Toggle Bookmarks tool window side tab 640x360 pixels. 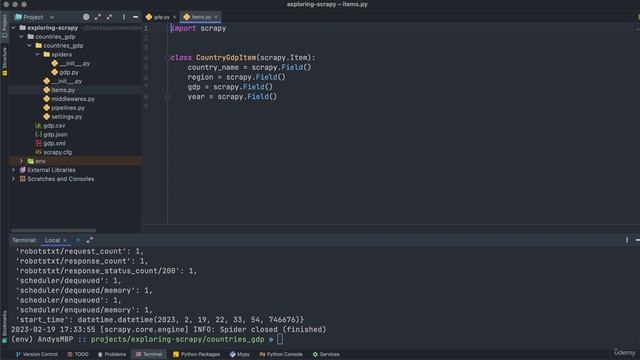[4, 327]
